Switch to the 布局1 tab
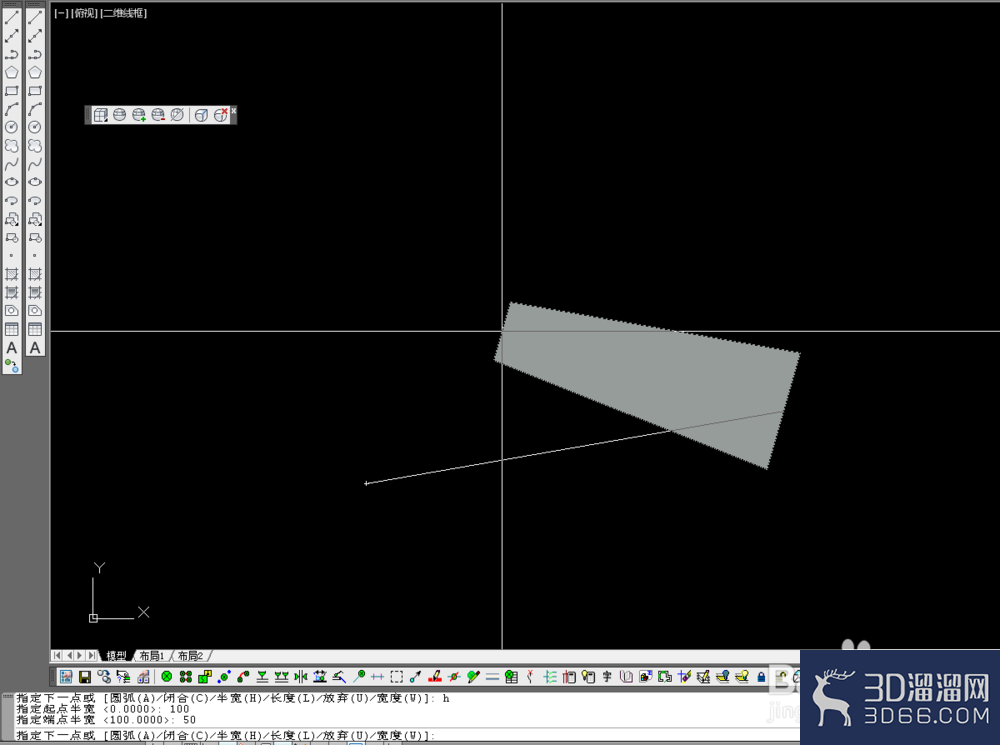The width and height of the screenshot is (1000, 745). coord(152,656)
